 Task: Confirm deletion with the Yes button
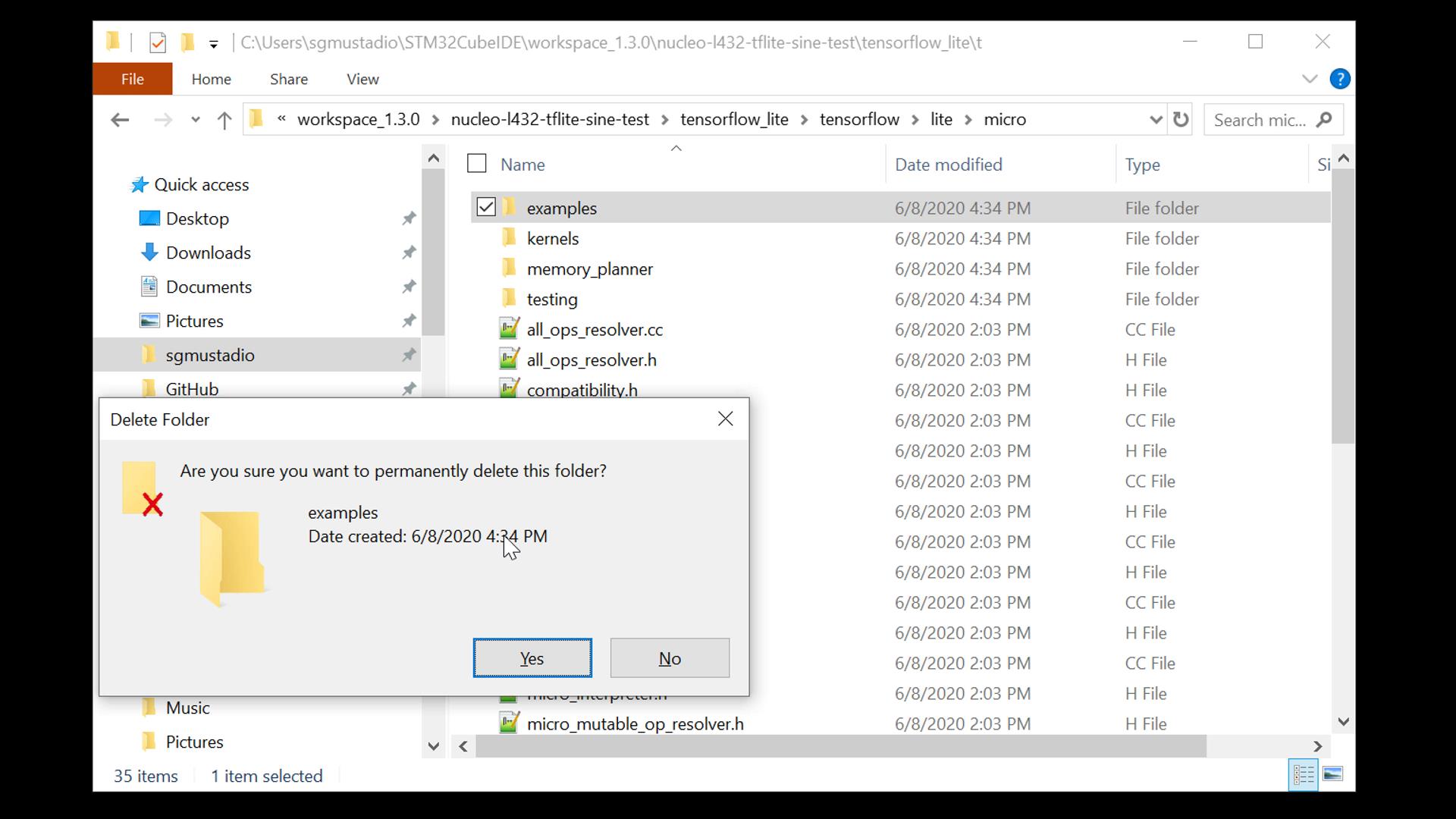tap(532, 657)
